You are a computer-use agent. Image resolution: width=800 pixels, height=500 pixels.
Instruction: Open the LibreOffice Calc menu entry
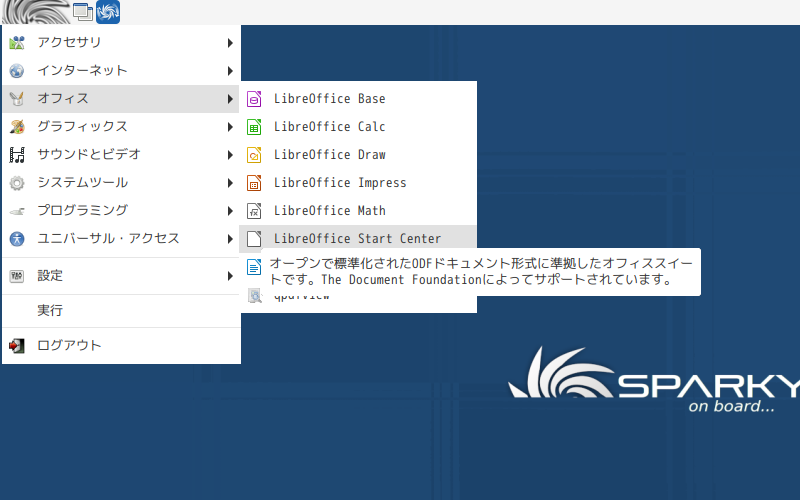point(358,127)
